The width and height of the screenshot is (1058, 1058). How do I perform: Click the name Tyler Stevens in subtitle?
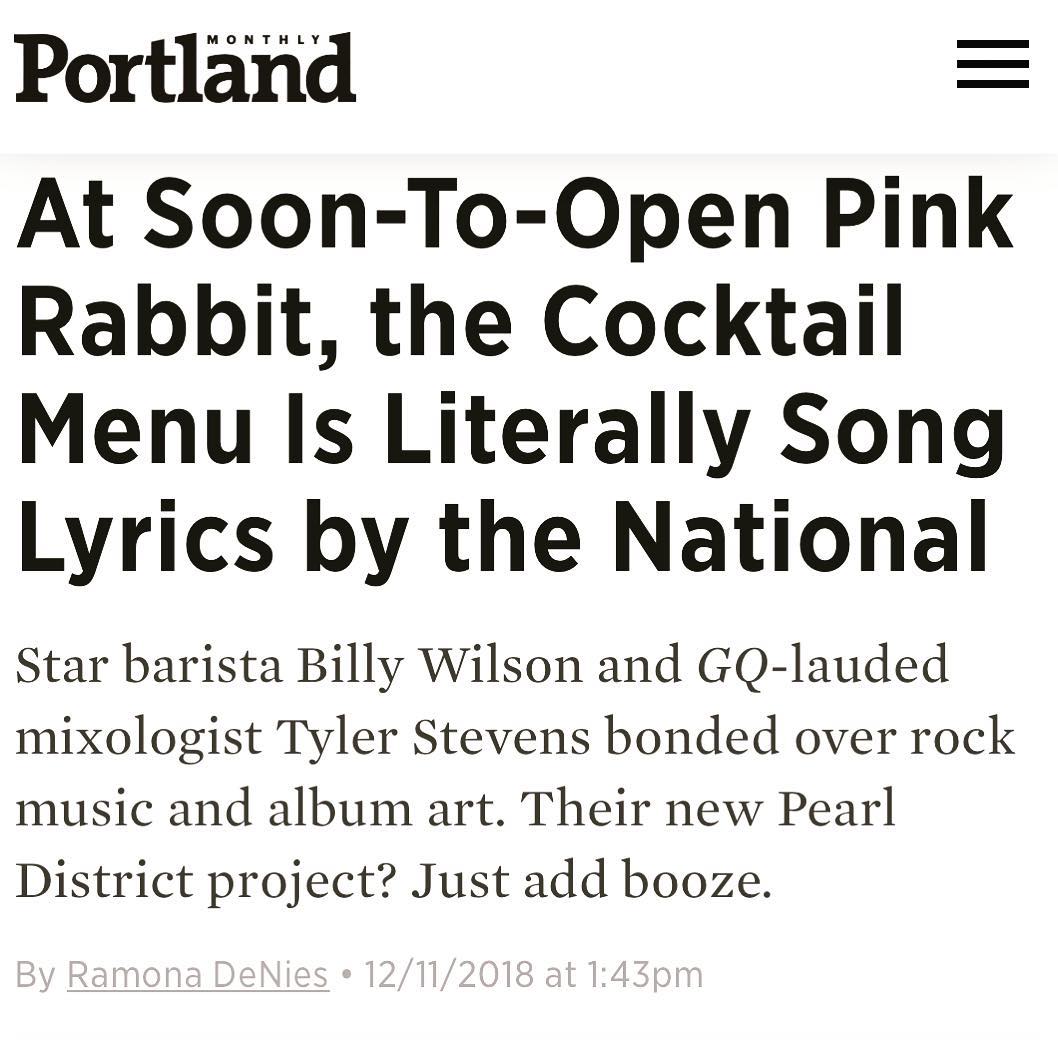click(433, 737)
